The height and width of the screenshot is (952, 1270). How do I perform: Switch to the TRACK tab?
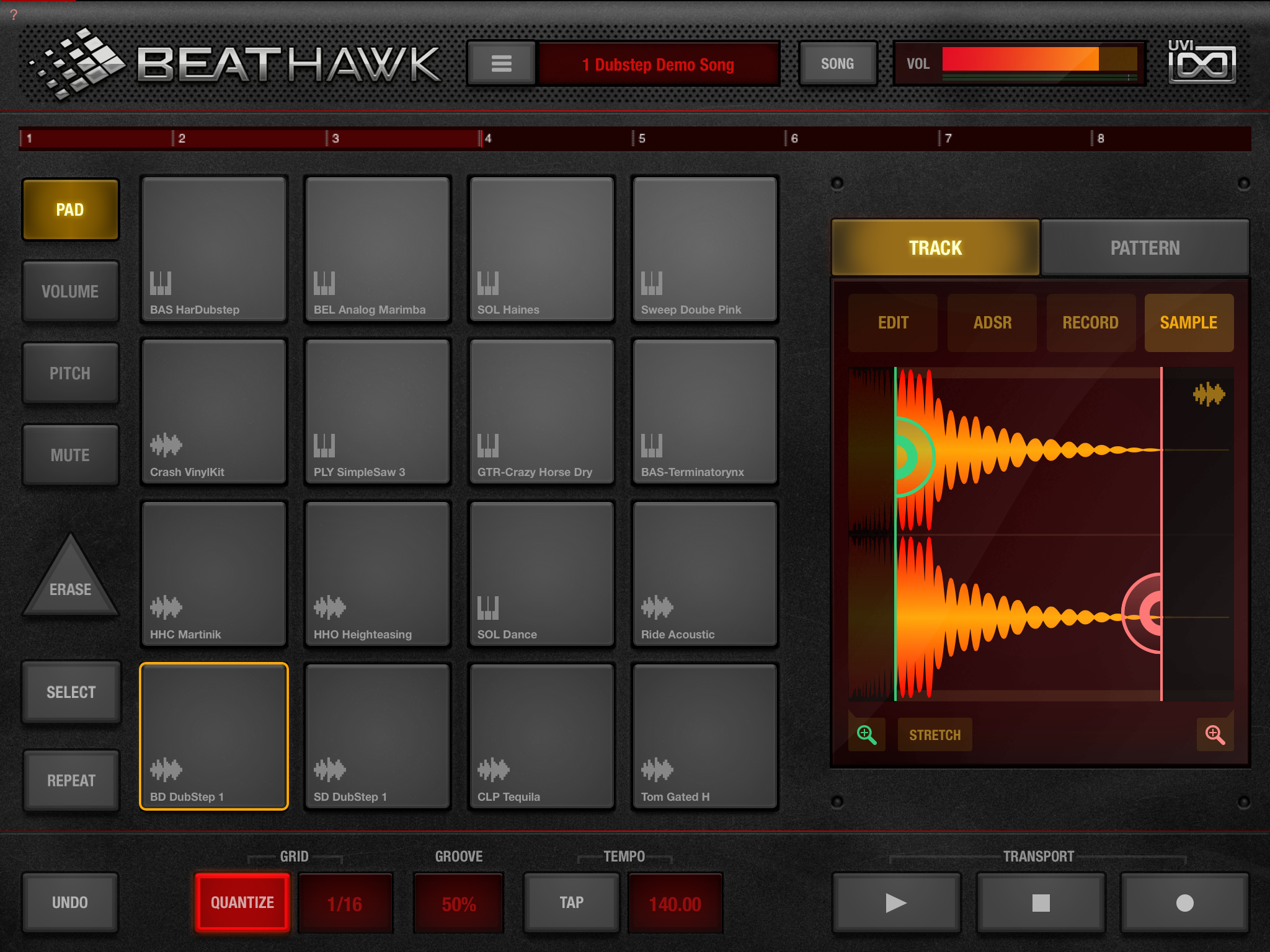tap(935, 247)
